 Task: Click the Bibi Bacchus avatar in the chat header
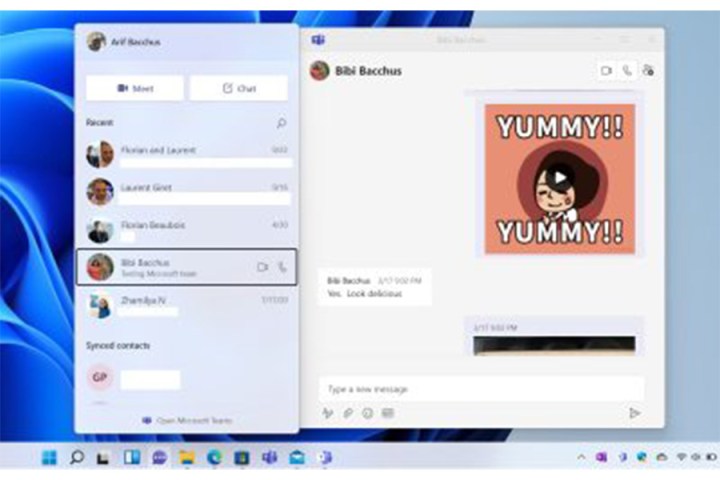(320, 71)
